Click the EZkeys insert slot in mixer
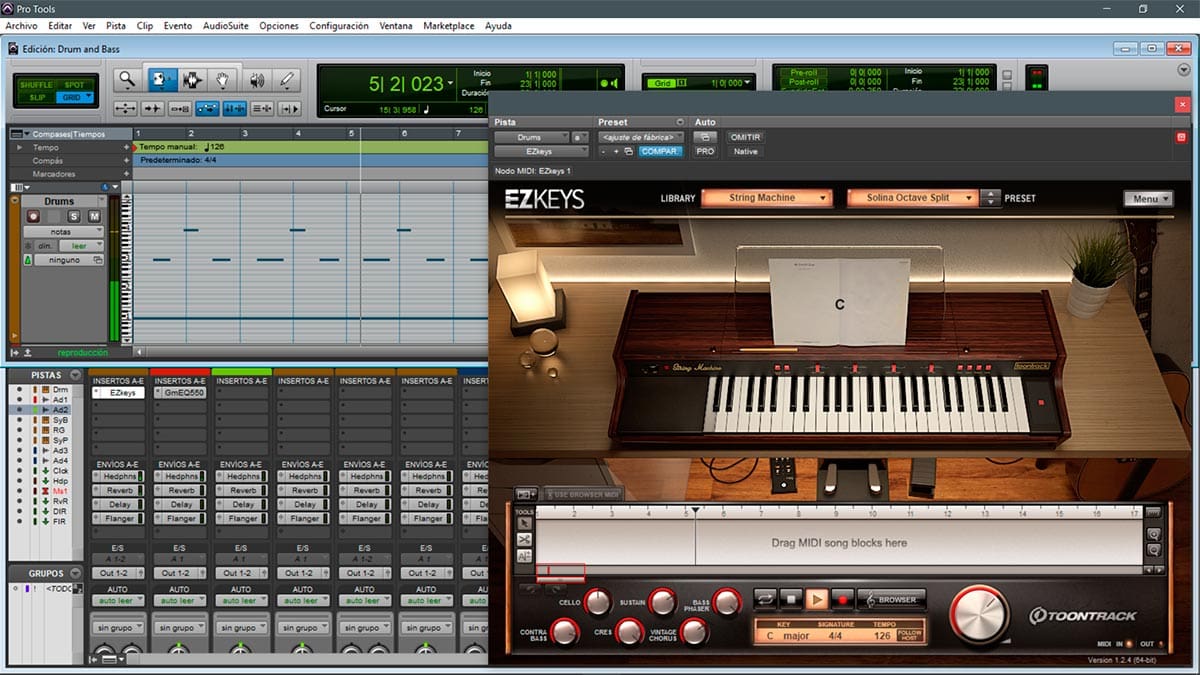Image resolution: width=1200 pixels, height=675 pixels. pos(119,394)
